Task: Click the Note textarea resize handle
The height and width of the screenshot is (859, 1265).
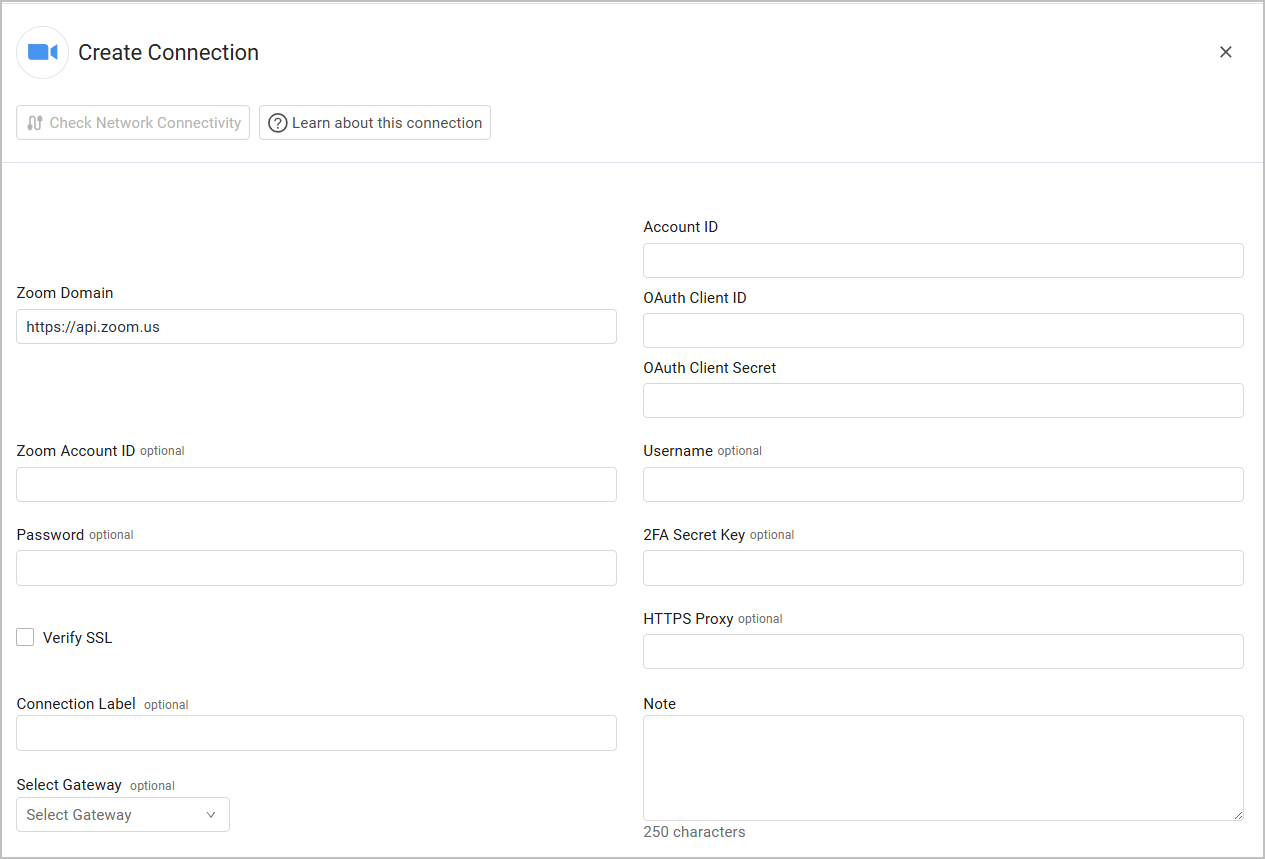Action: [1238, 815]
